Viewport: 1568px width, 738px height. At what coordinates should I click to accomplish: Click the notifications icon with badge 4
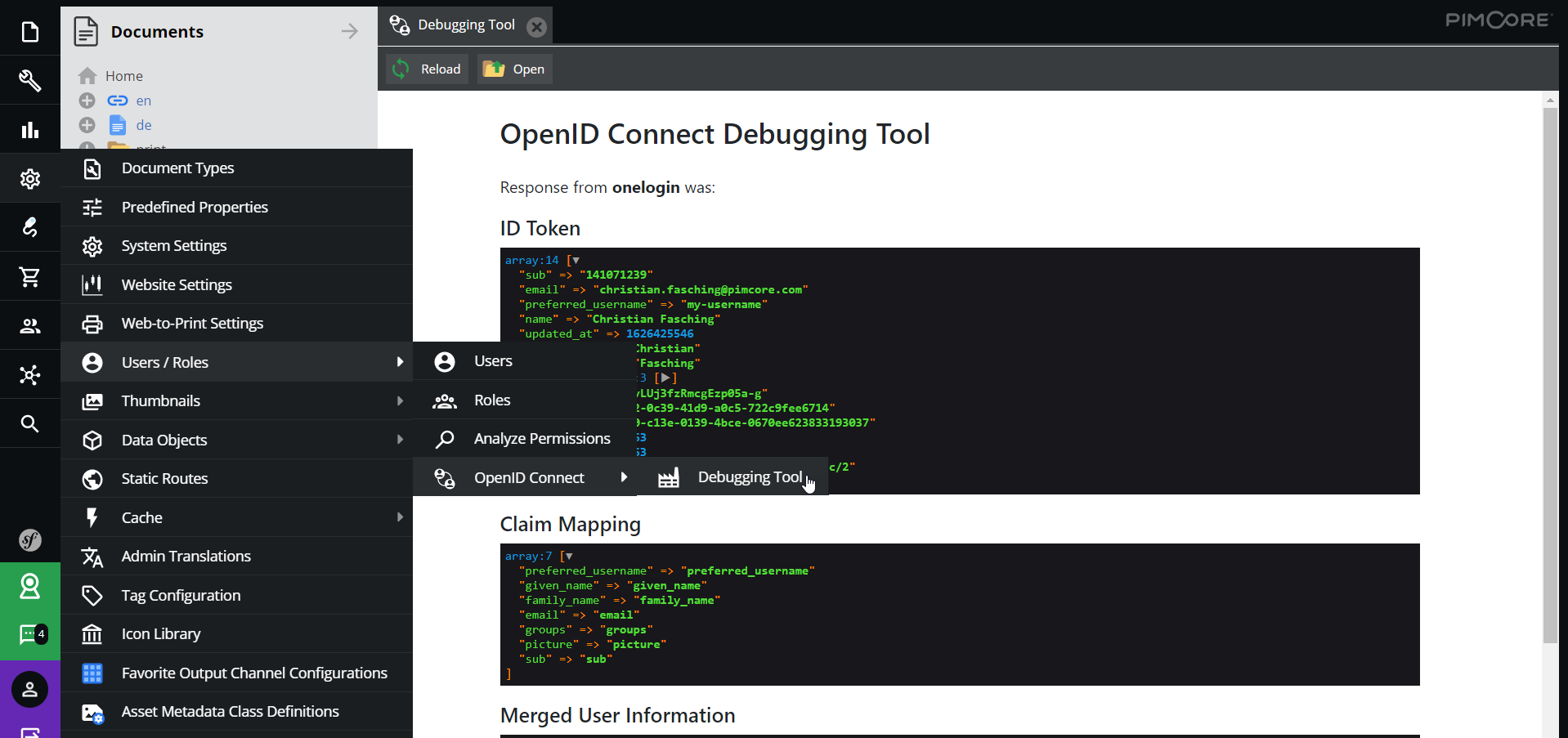[30, 634]
